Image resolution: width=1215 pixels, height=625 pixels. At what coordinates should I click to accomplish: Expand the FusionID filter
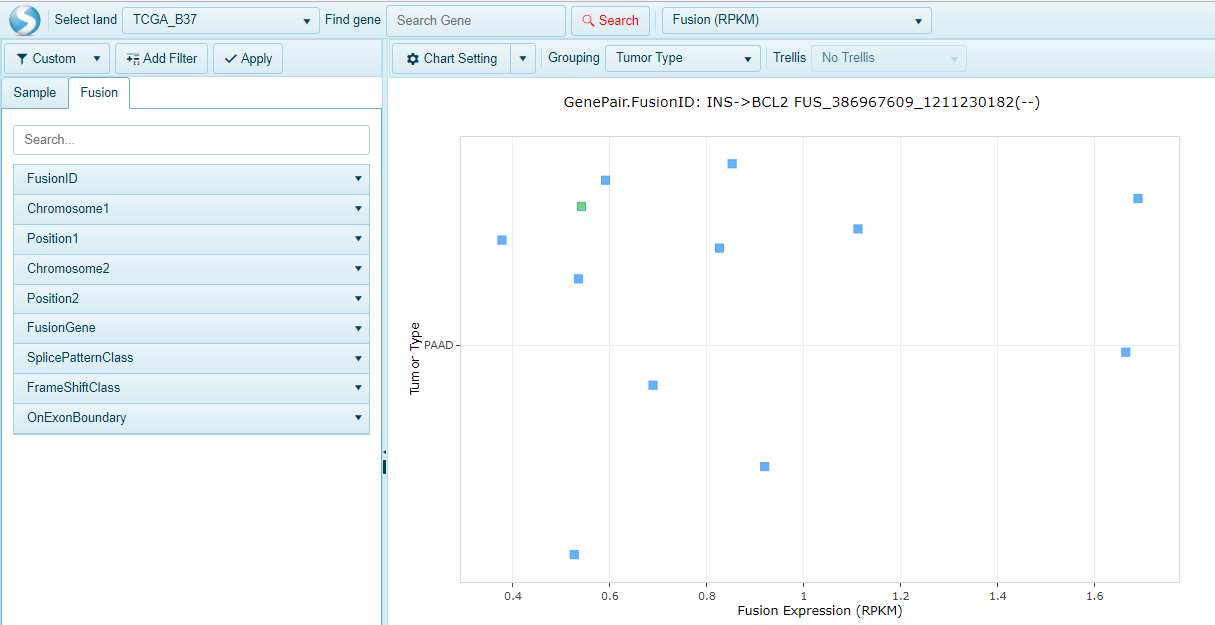pos(358,178)
